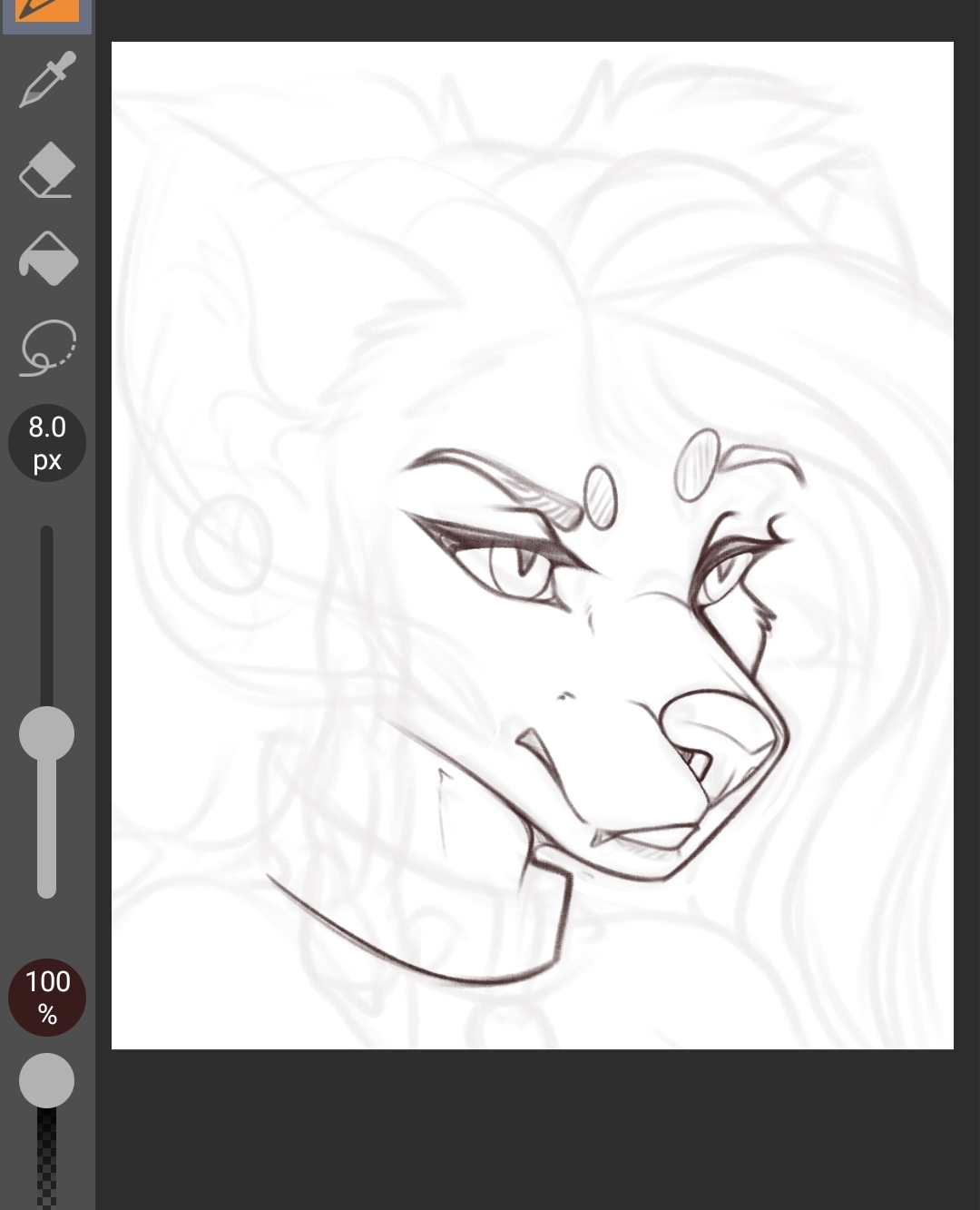Tap the larger oval forehead marking
The height and width of the screenshot is (1210, 980).
pyautogui.click(x=697, y=465)
